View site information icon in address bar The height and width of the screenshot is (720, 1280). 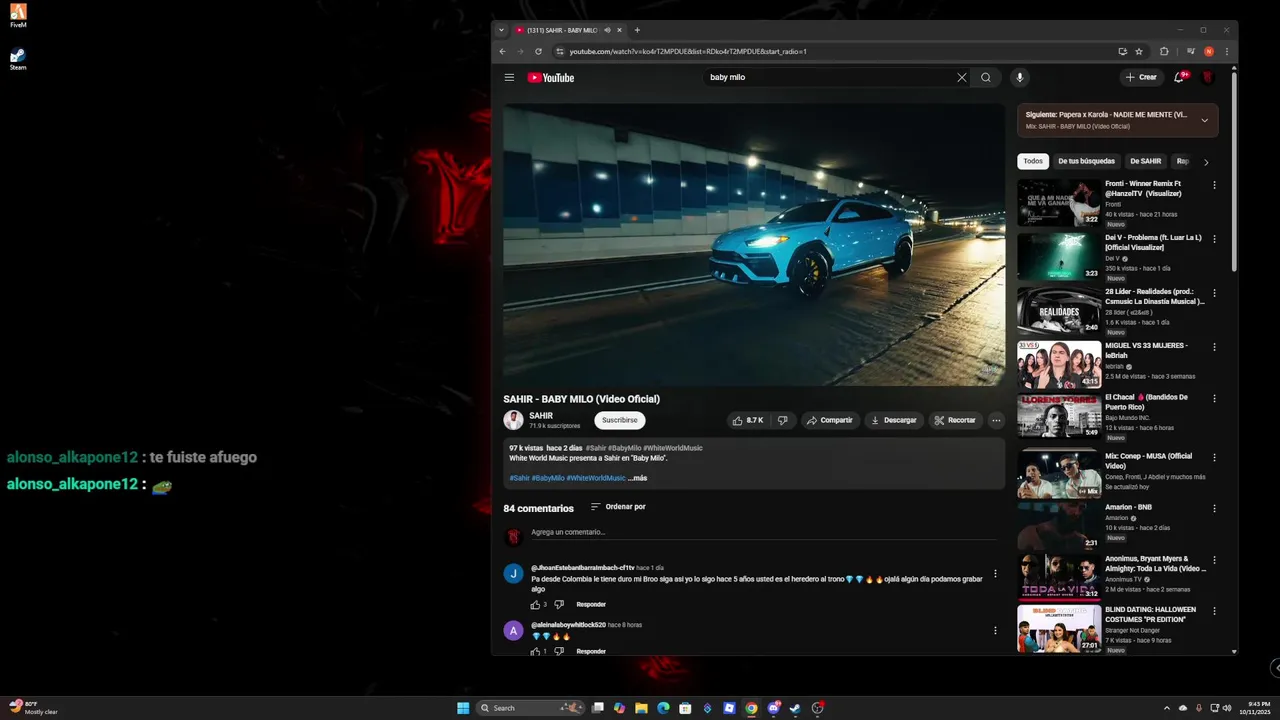pos(560,51)
